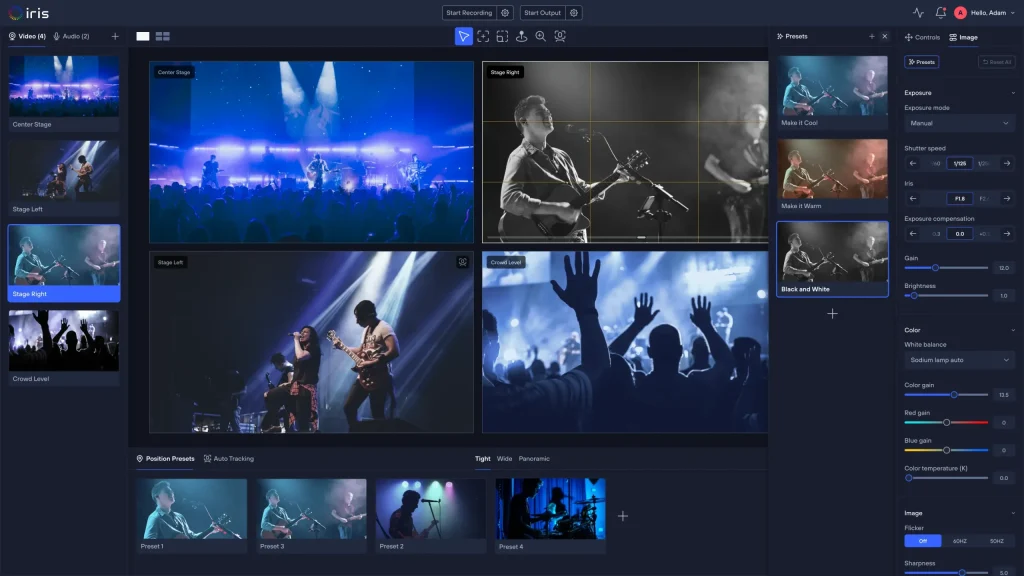
Task: Open the White balance dropdown
Action: (x=959, y=360)
